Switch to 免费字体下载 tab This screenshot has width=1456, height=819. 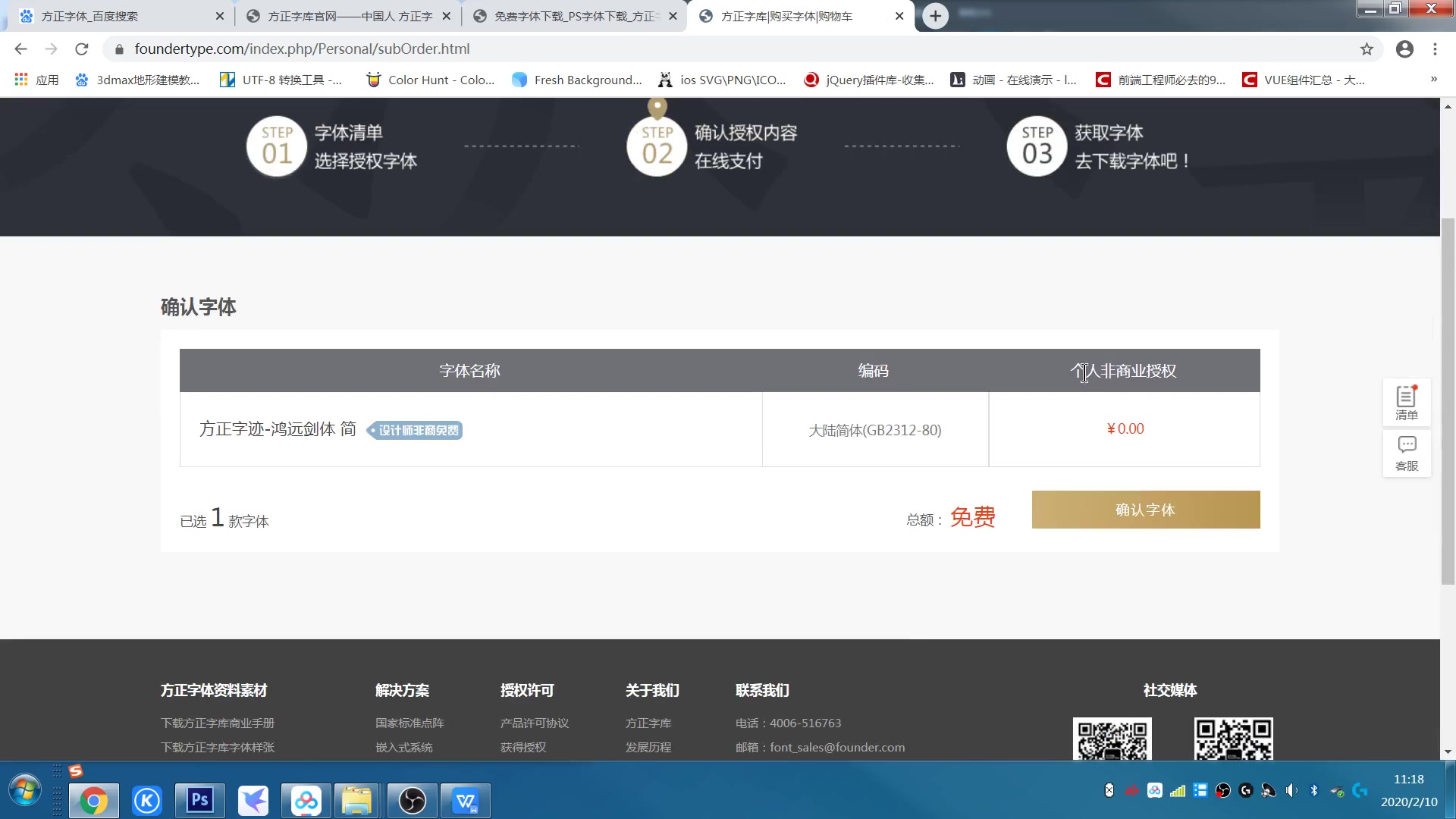[575, 16]
